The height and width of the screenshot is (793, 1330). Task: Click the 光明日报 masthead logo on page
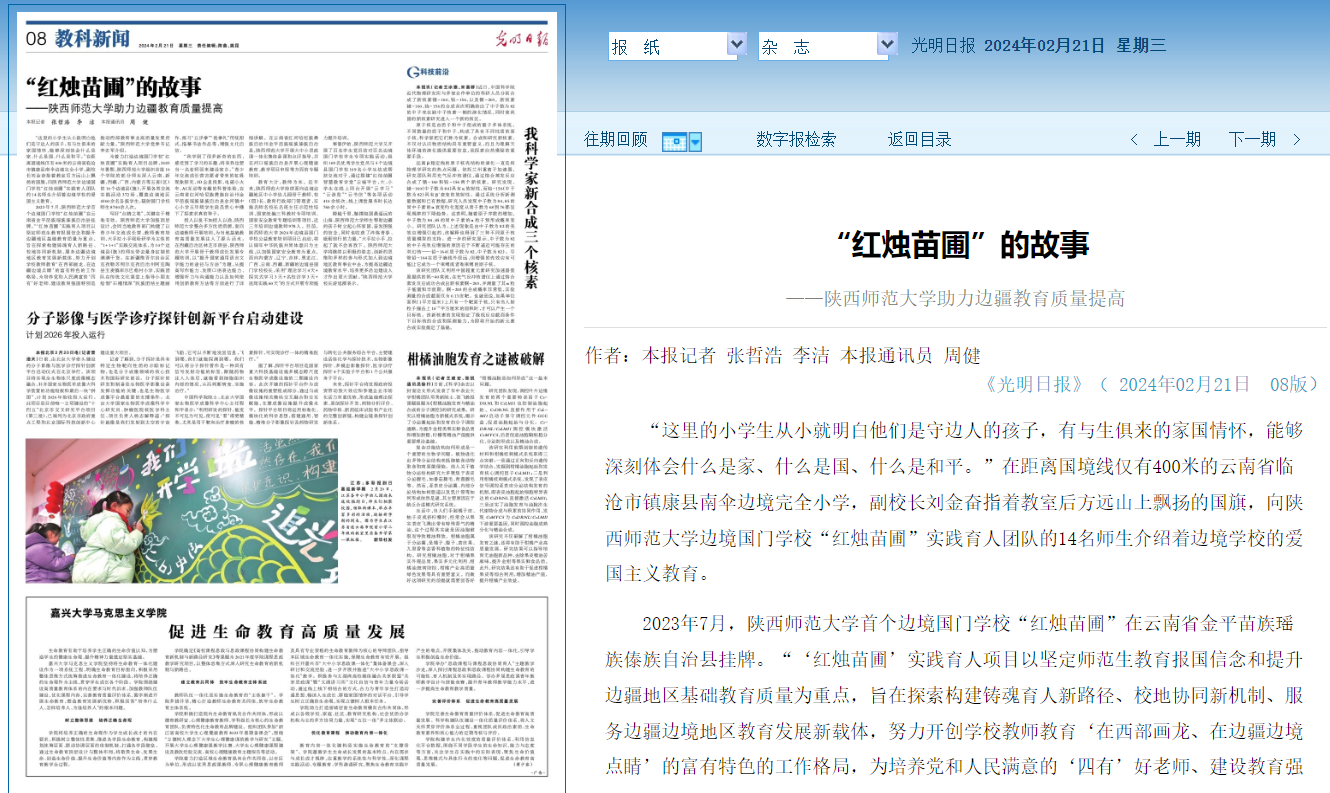(x=523, y=38)
